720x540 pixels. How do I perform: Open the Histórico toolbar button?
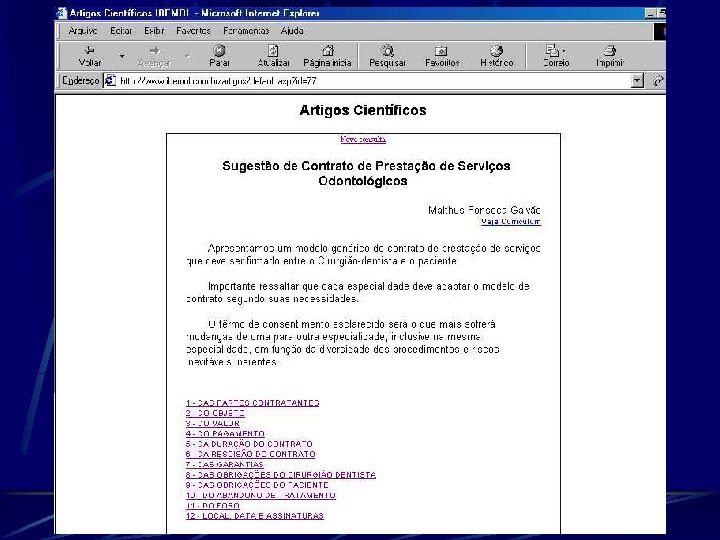496,56
